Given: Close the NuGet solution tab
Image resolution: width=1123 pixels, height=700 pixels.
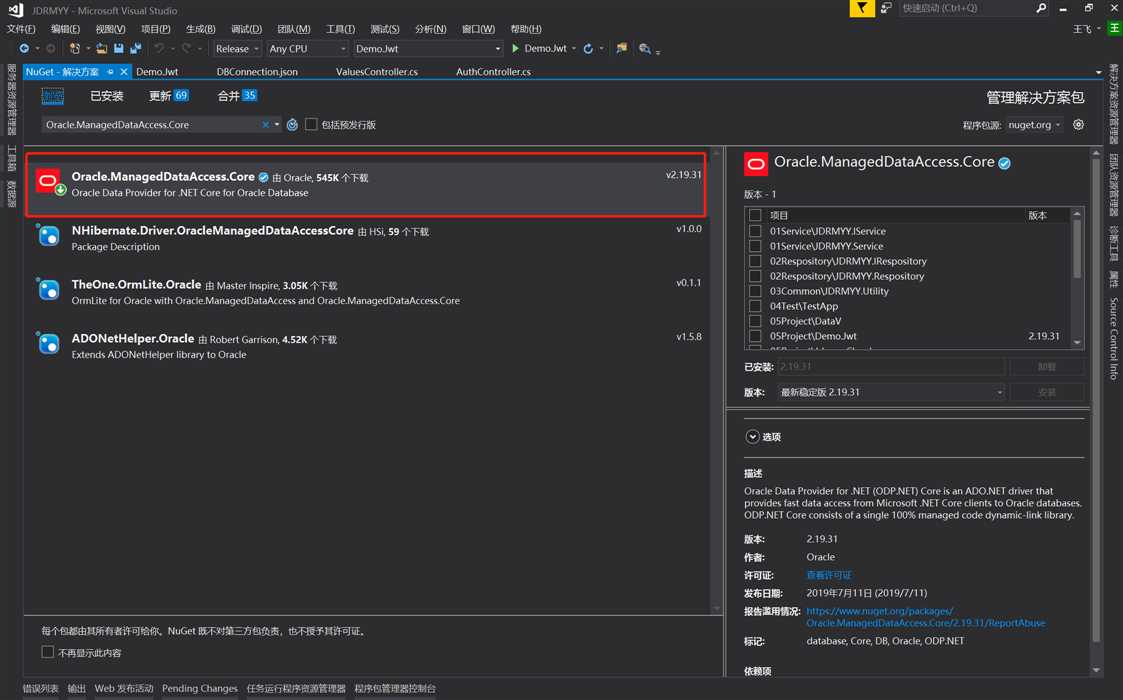Looking at the screenshot, I should click(x=124, y=72).
